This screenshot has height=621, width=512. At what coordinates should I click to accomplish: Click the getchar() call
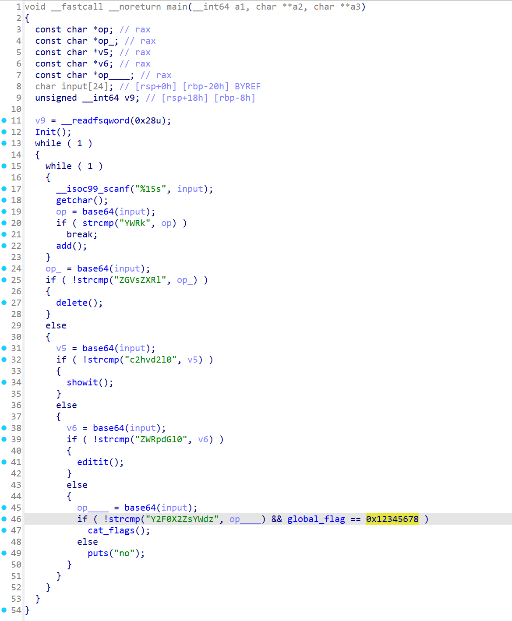tap(82, 200)
